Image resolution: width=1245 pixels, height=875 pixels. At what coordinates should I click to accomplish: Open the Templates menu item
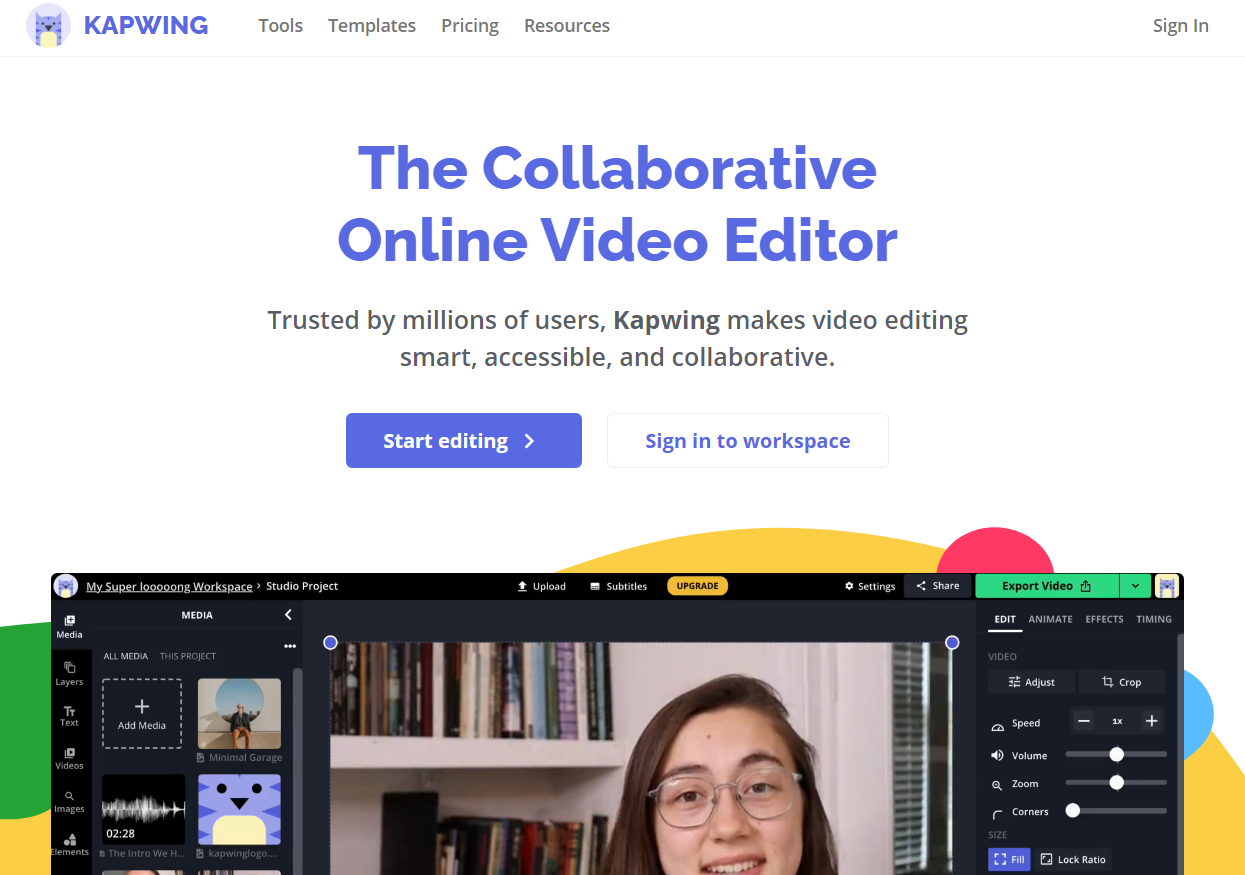click(x=372, y=26)
